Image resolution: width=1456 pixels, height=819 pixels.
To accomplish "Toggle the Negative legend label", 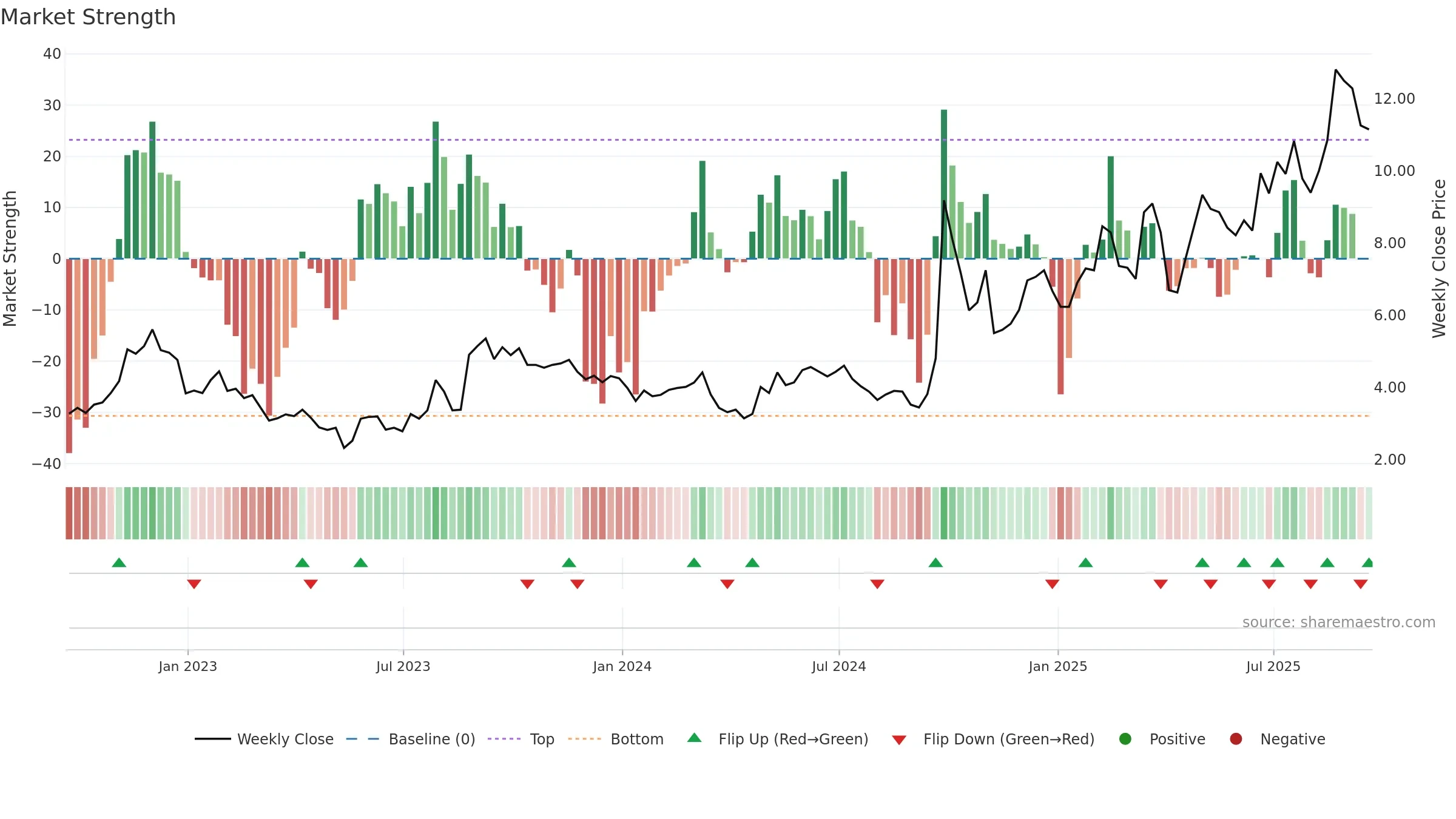I will [x=1293, y=739].
